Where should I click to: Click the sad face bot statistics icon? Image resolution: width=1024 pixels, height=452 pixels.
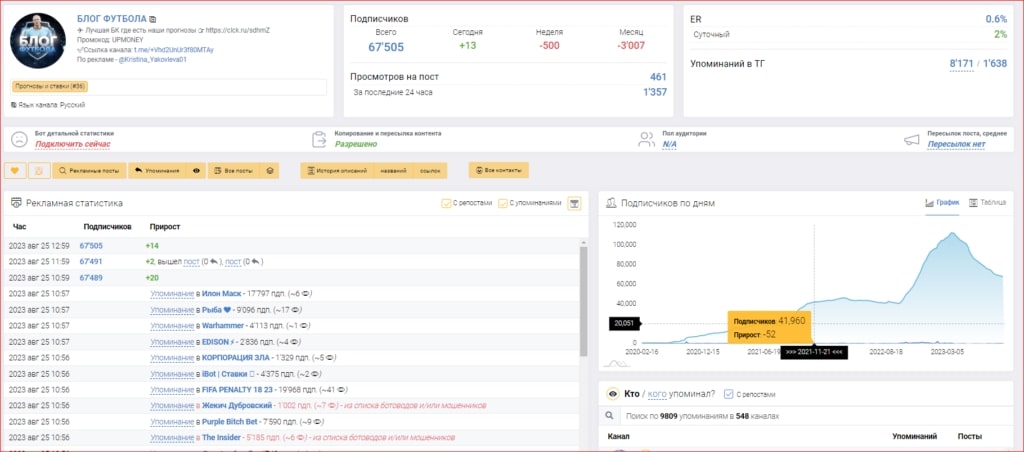[x=20, y=138]
